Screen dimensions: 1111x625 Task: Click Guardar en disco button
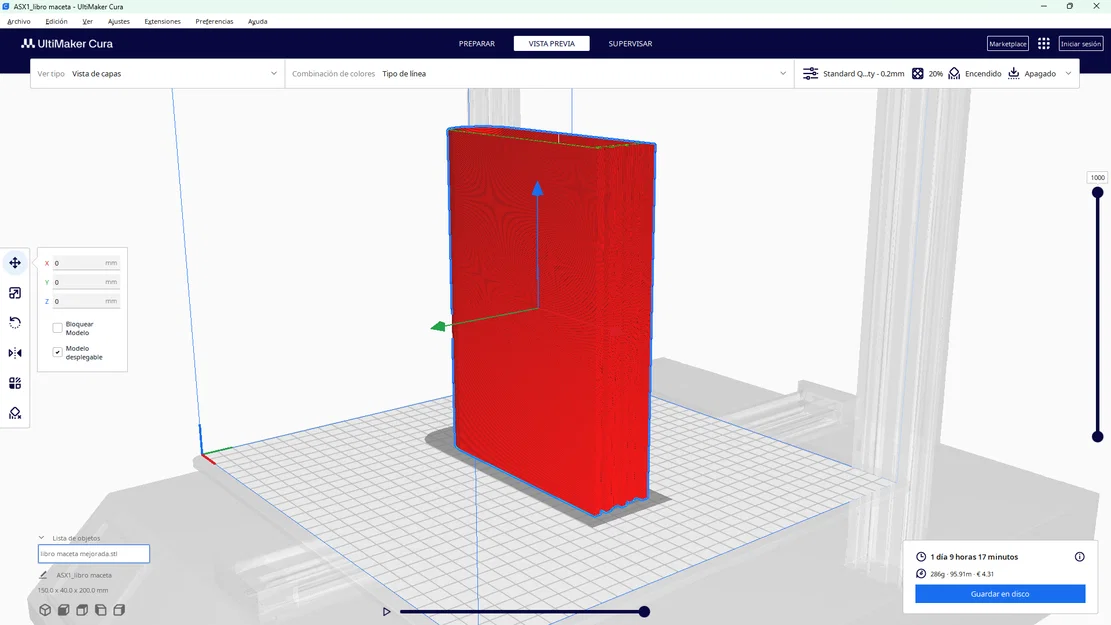point(1000,594)
